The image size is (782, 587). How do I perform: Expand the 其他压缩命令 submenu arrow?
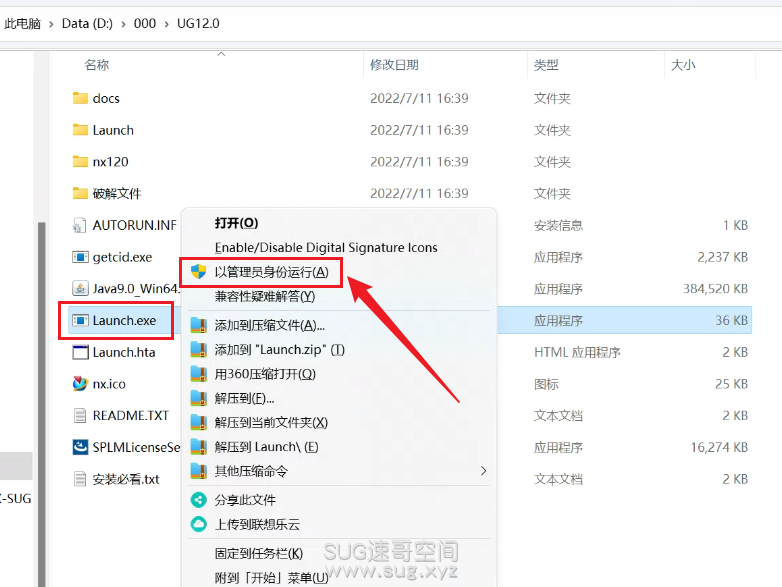[483, 471]
